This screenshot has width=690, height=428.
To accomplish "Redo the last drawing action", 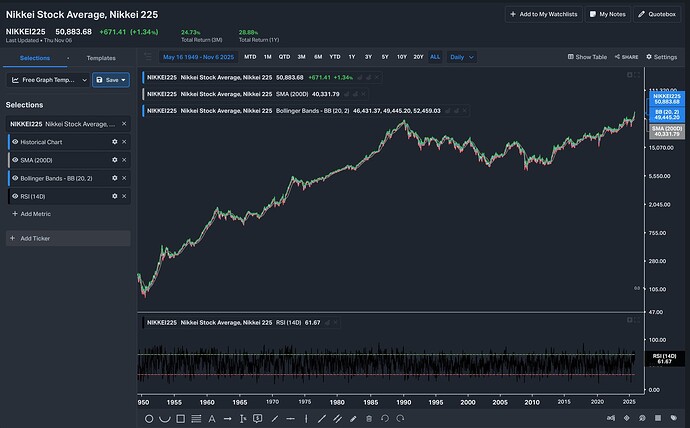I will click(x=400, y=418).
